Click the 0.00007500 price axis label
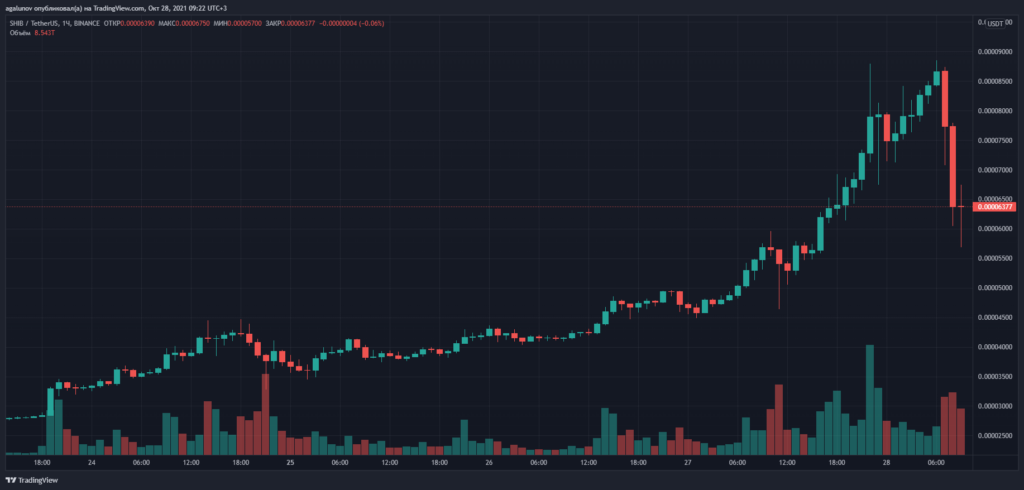The height and width of the screenshot is (490, 1024). click(x=996, y=140)
